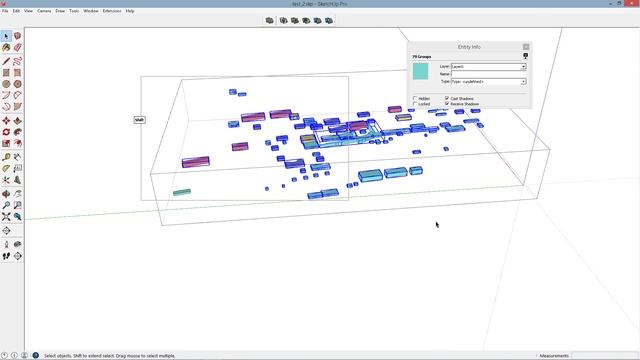Pick the Follow Me tool

18,132
